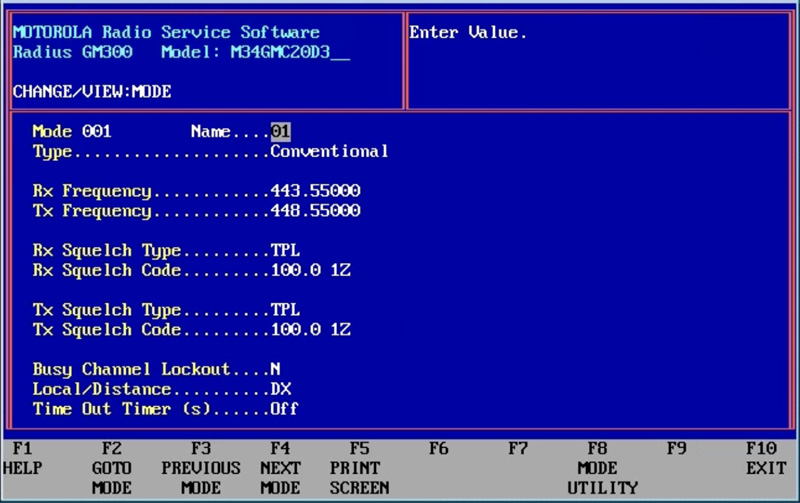Select the Rx Squelch Code value 100.0 1Z
The image size is (800, 503).
coord(311,270)
